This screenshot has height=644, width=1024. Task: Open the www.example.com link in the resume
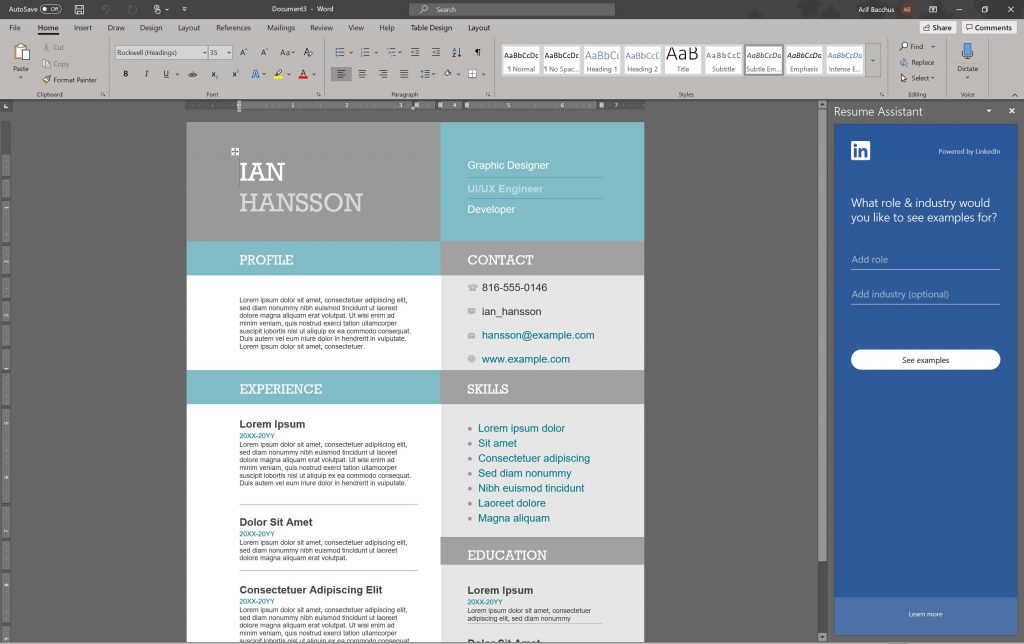527,359
